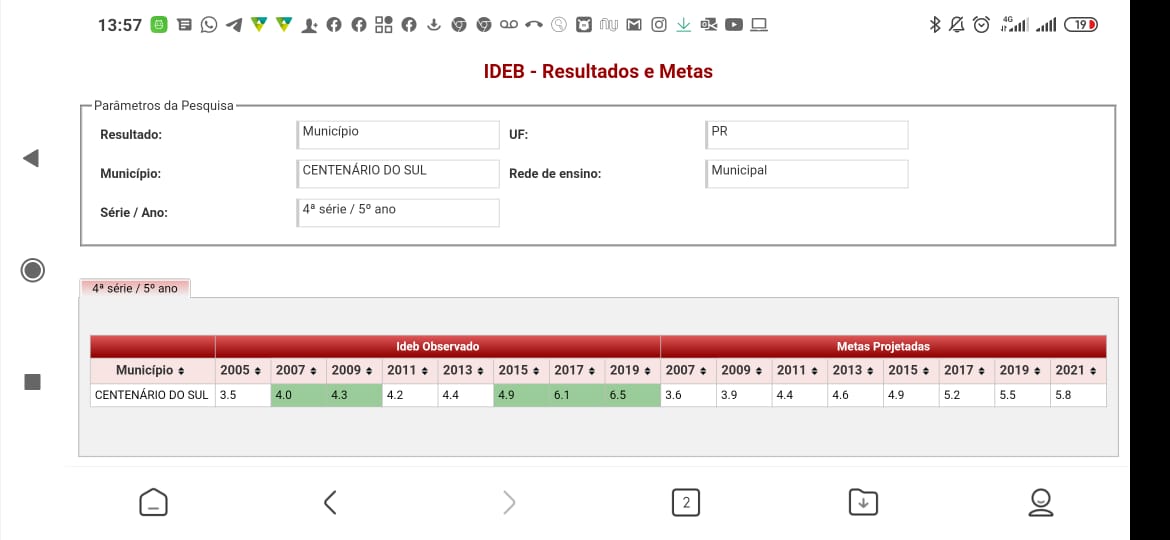Screen dimensions: 1170x540
Task: Click the Ideb Observado header
Action: pyautogui.click(x=438, y=347)
